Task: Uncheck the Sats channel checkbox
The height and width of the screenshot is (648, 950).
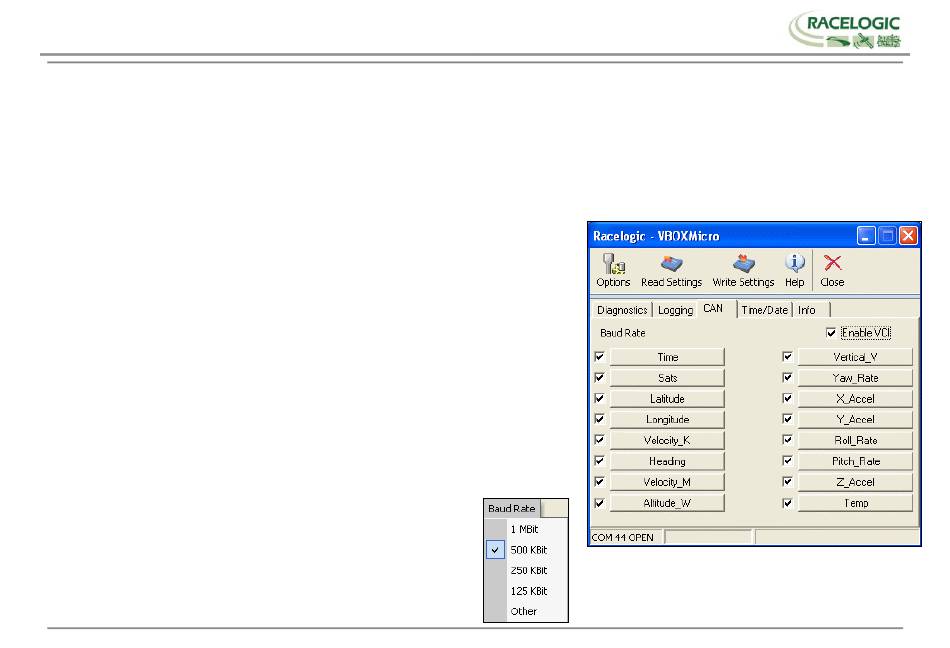Action: tap(599, 377)
